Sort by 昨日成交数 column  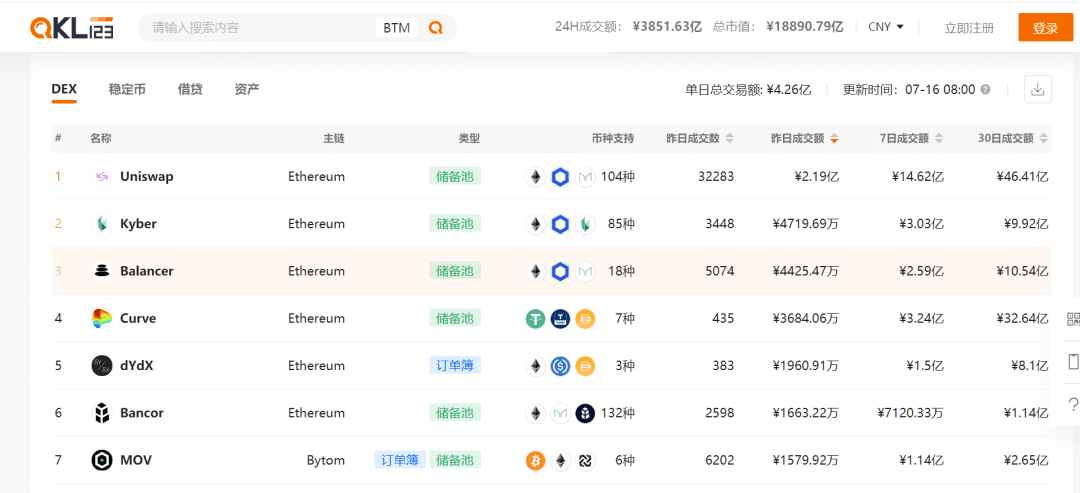(700, 138)
